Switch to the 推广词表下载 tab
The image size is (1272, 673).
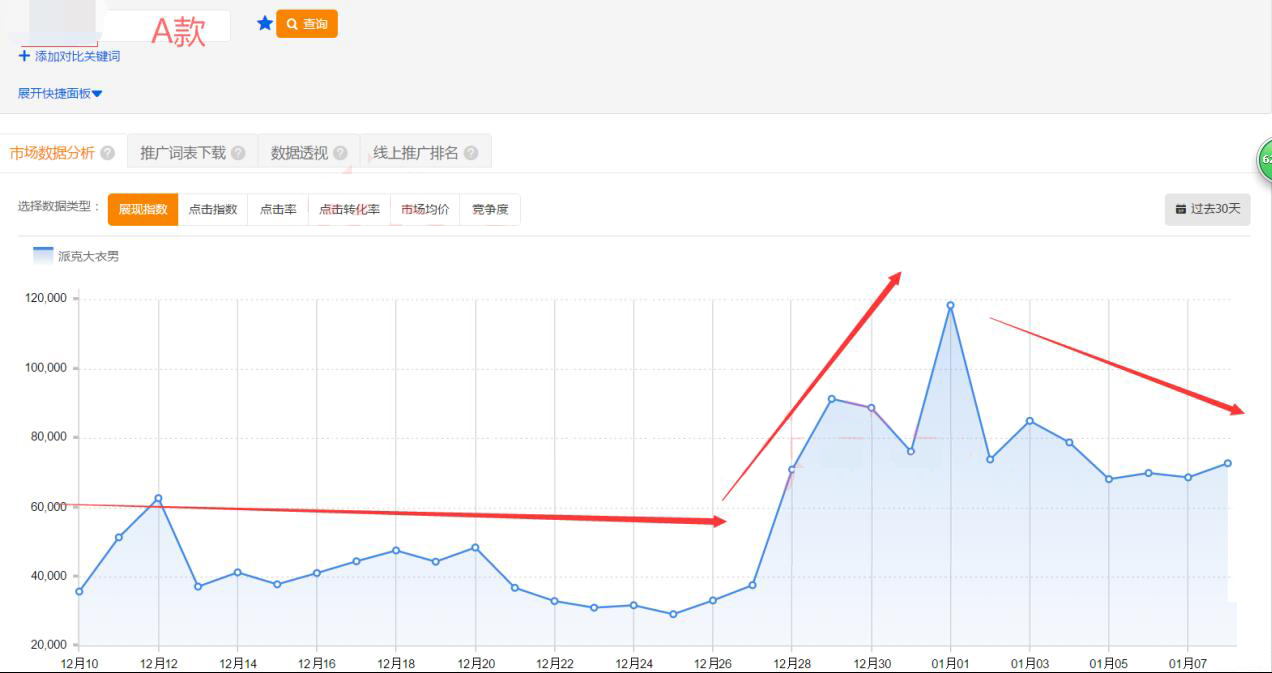pyautogui.click(x=179, y=153)
